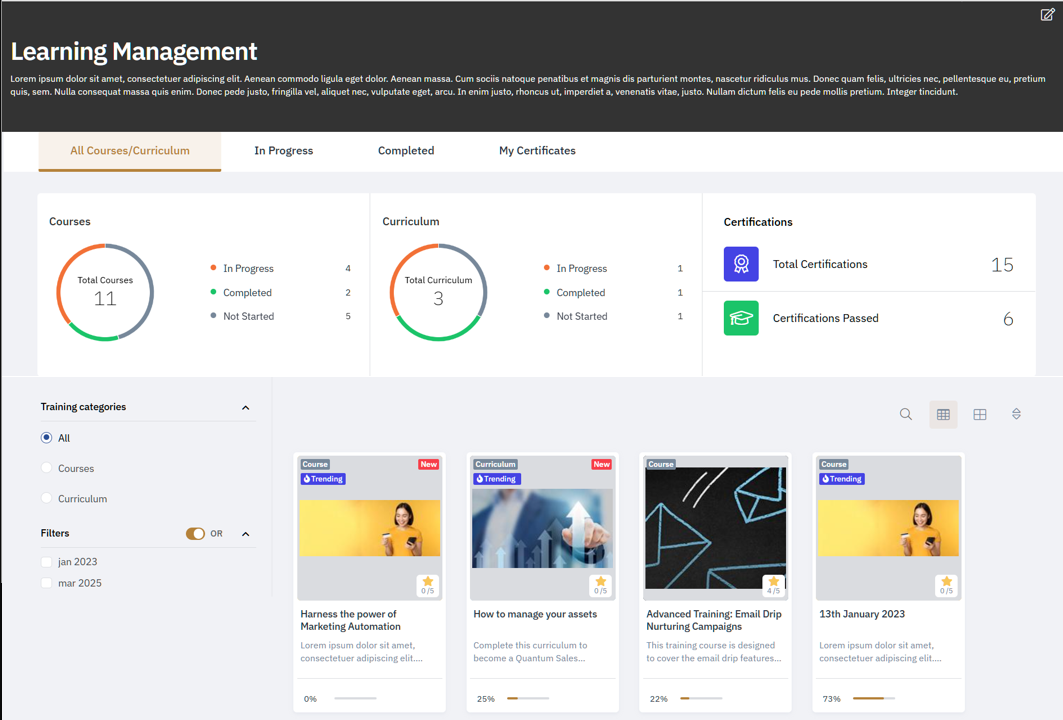Click 'This training course is designed' description
This screenshot has width=1063, height=720.
(713, 652)
